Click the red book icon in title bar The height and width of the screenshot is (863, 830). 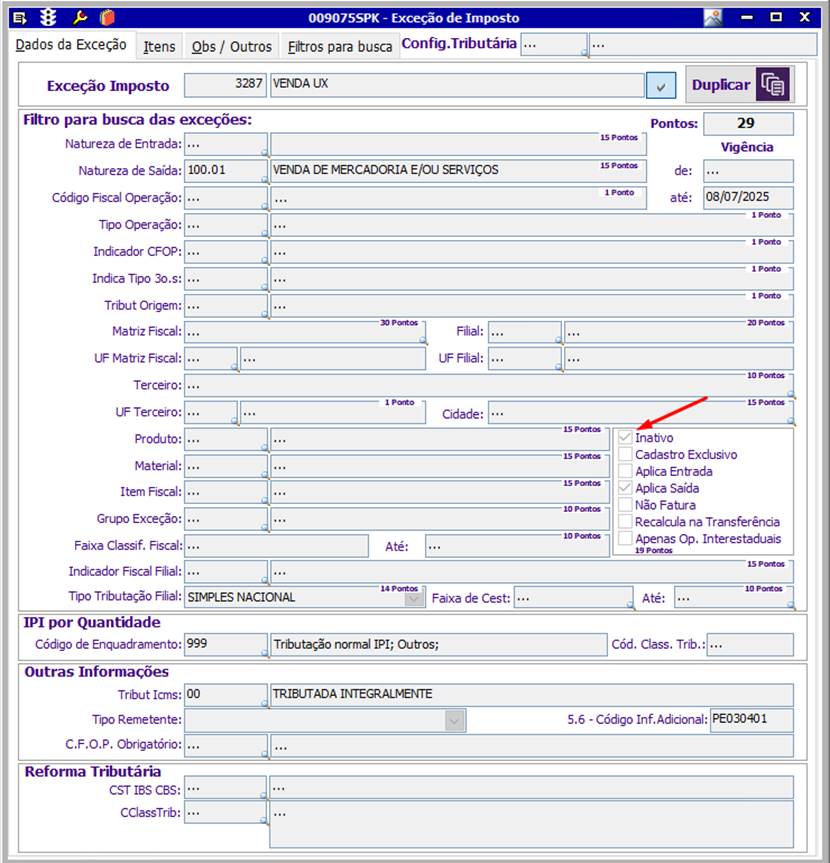107,18
